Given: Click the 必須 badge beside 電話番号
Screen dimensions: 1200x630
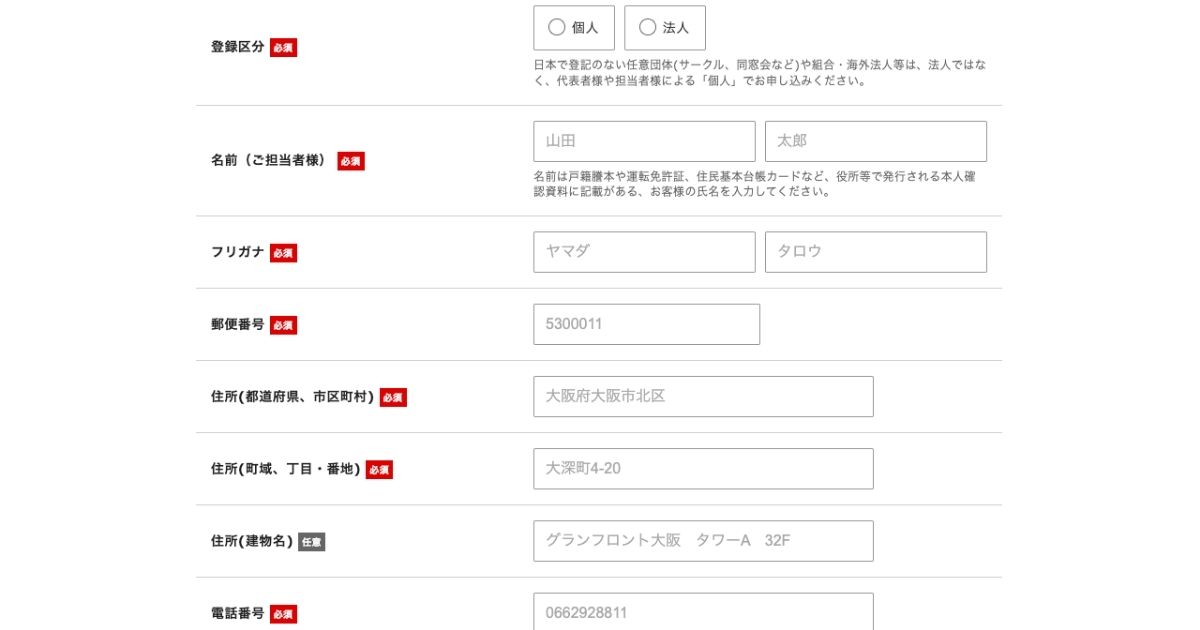Looking at the screenshot, I should (282, 613).
